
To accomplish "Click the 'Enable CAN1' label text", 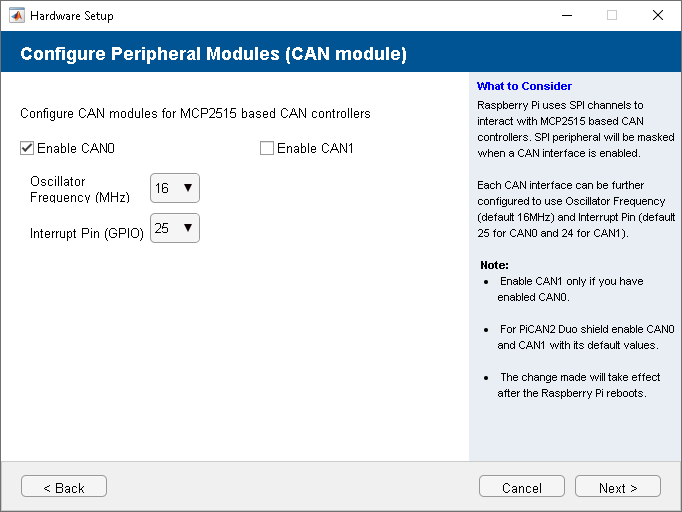I will click(315, 149).
